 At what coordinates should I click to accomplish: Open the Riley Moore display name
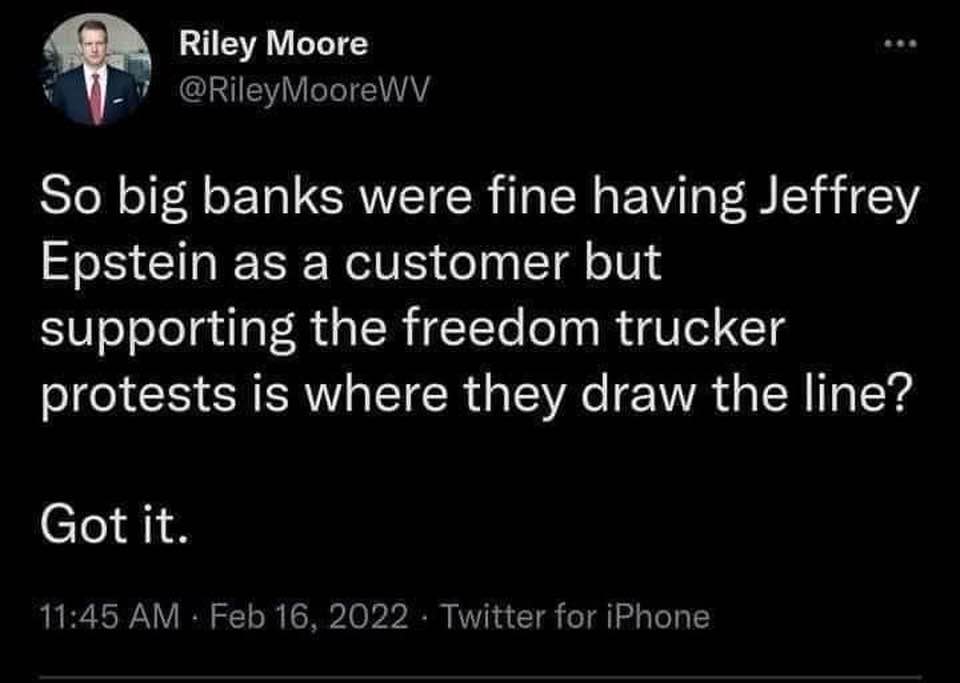click(x=272, y=44)
